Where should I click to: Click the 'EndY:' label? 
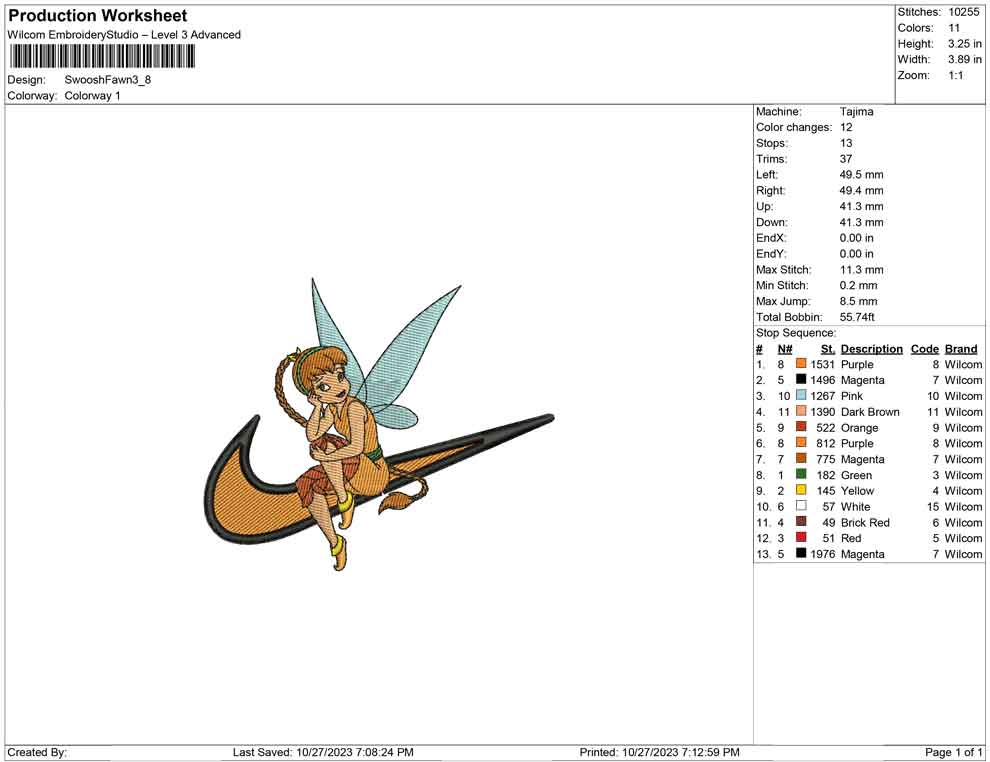click(x=771, y=254)
